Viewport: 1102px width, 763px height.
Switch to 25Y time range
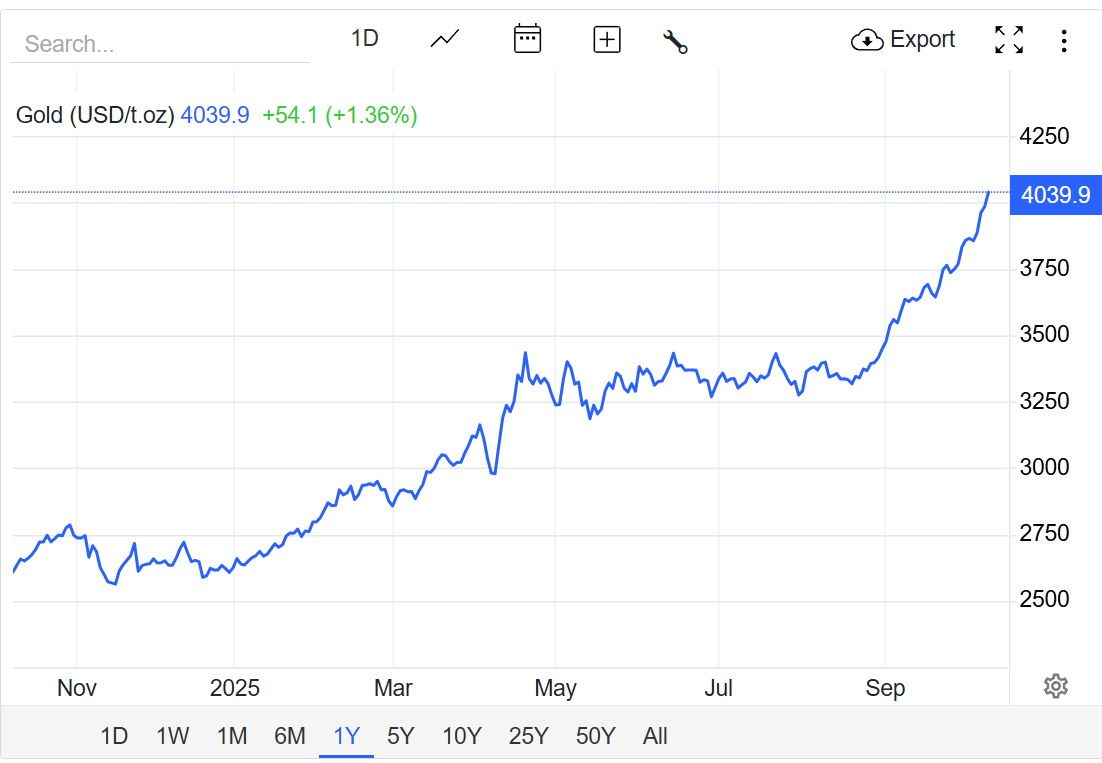528,737
